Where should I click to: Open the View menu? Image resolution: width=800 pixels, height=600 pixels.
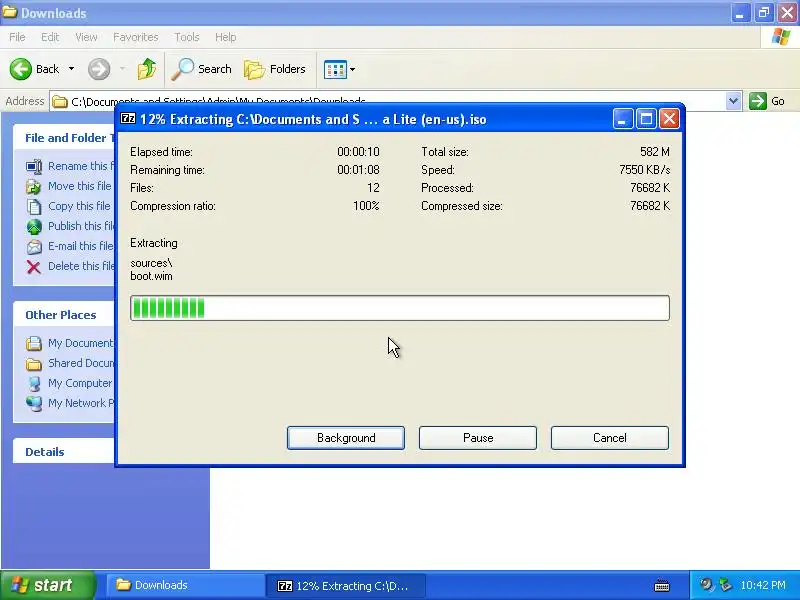point(86,37)
